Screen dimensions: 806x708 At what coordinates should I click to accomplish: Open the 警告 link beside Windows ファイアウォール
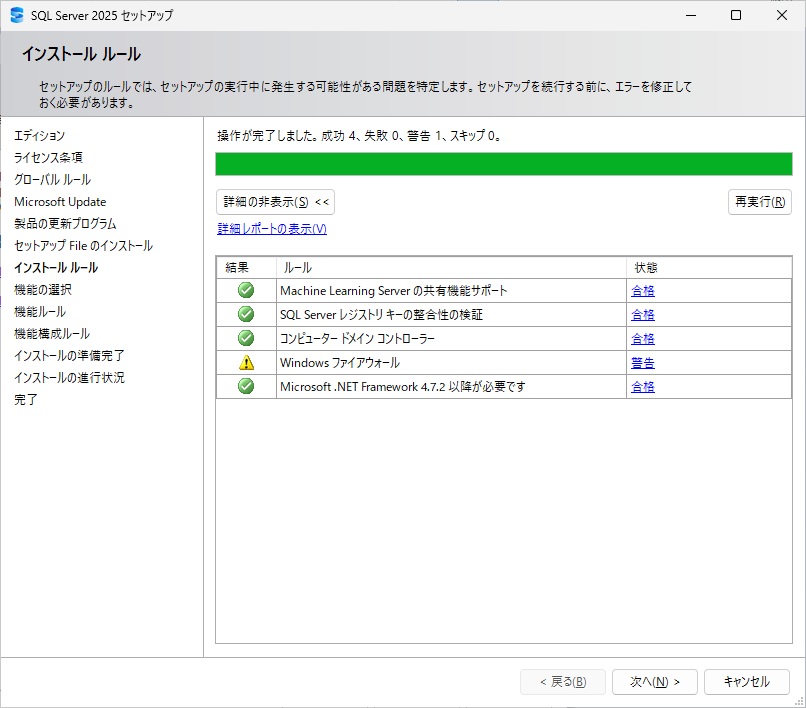pyautogui.click(x=642, y=362)
